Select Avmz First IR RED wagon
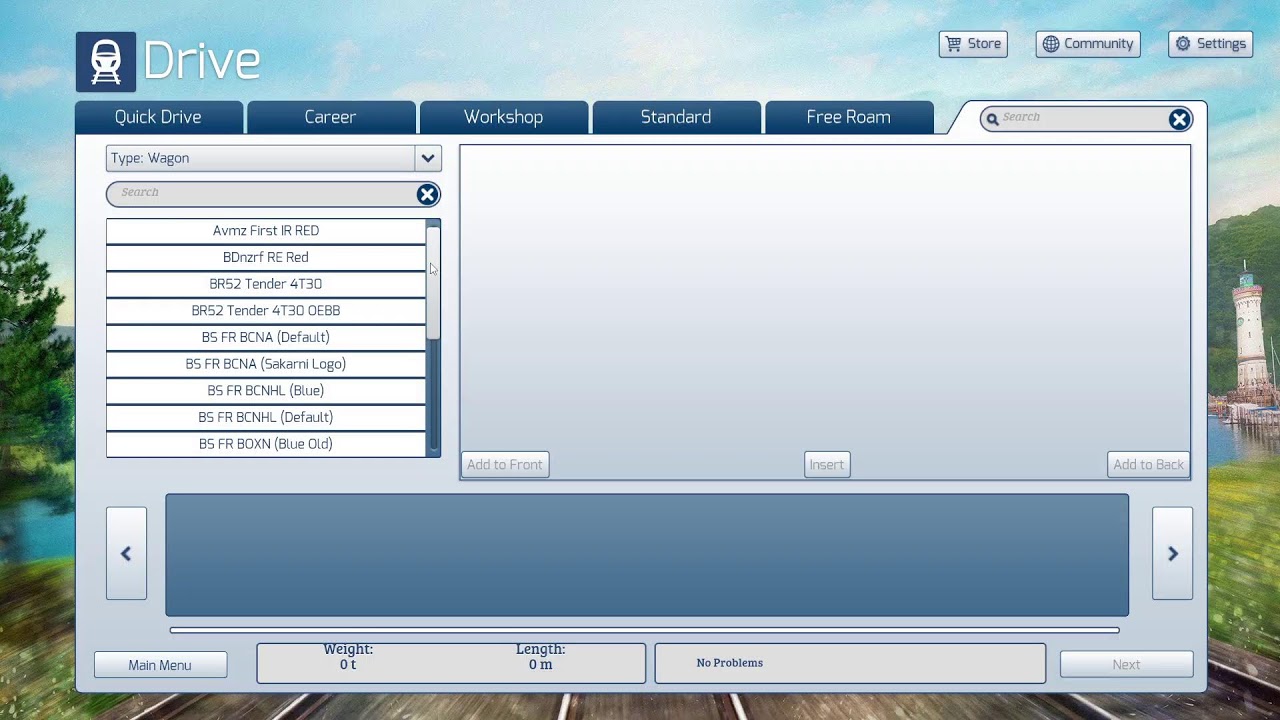 tap(265, 231)
